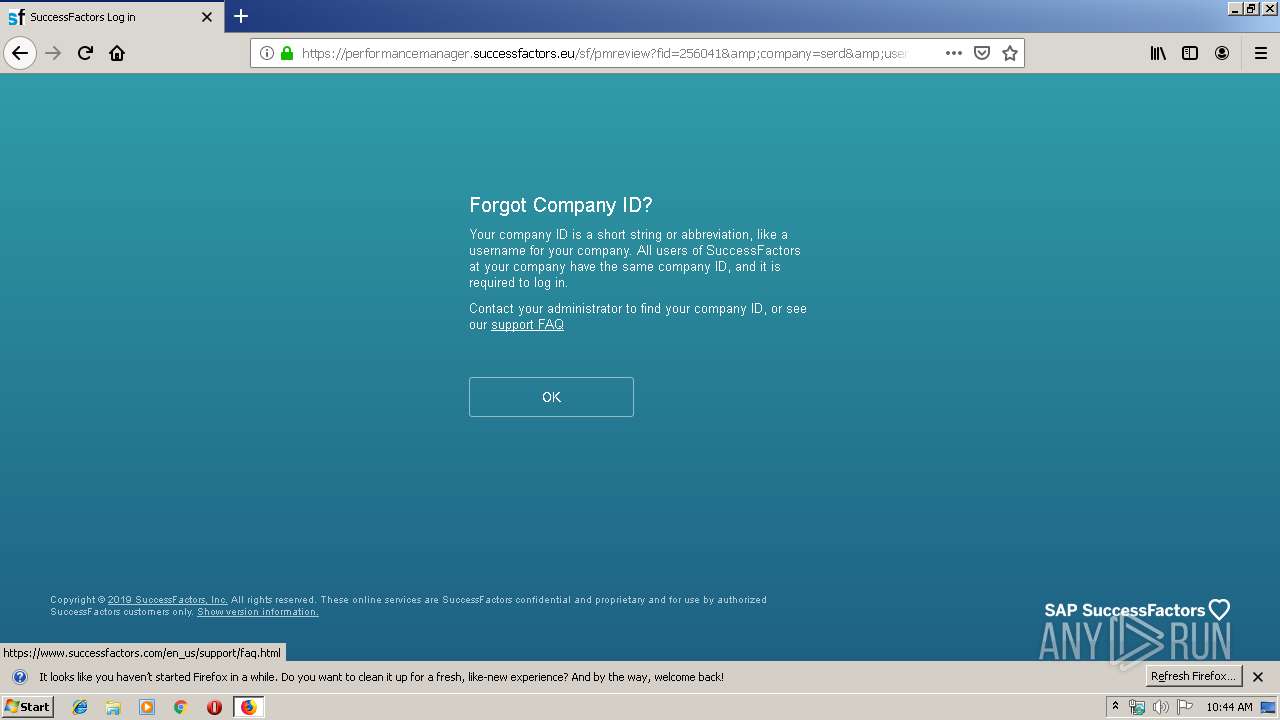
Task: Open the Firefox hamburger menu
Action: 1260,53
